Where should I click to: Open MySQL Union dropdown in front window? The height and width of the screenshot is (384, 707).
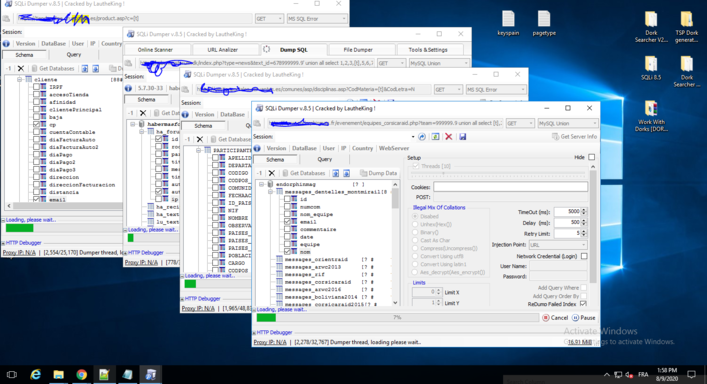coord(568,123)
